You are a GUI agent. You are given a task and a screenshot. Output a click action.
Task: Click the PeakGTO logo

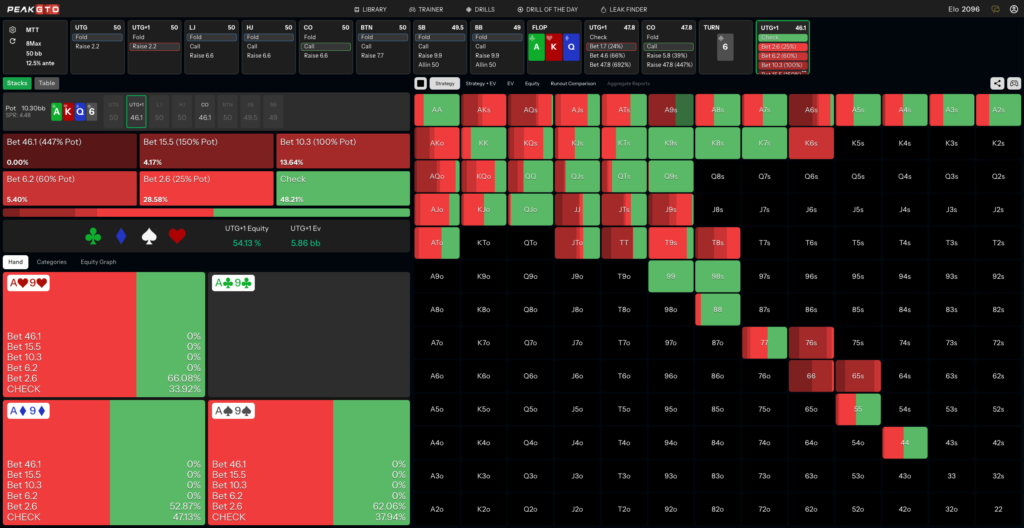tap(33, 9)
